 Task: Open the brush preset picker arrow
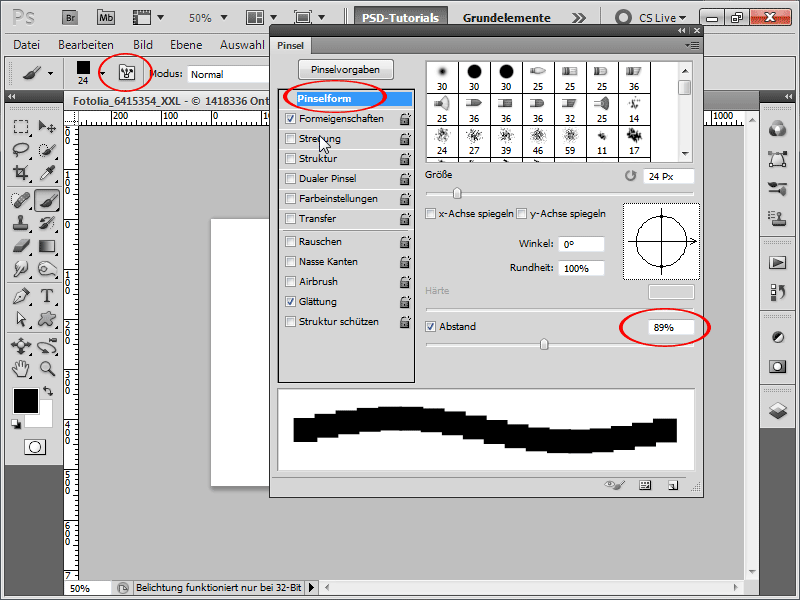coord(103,74)
